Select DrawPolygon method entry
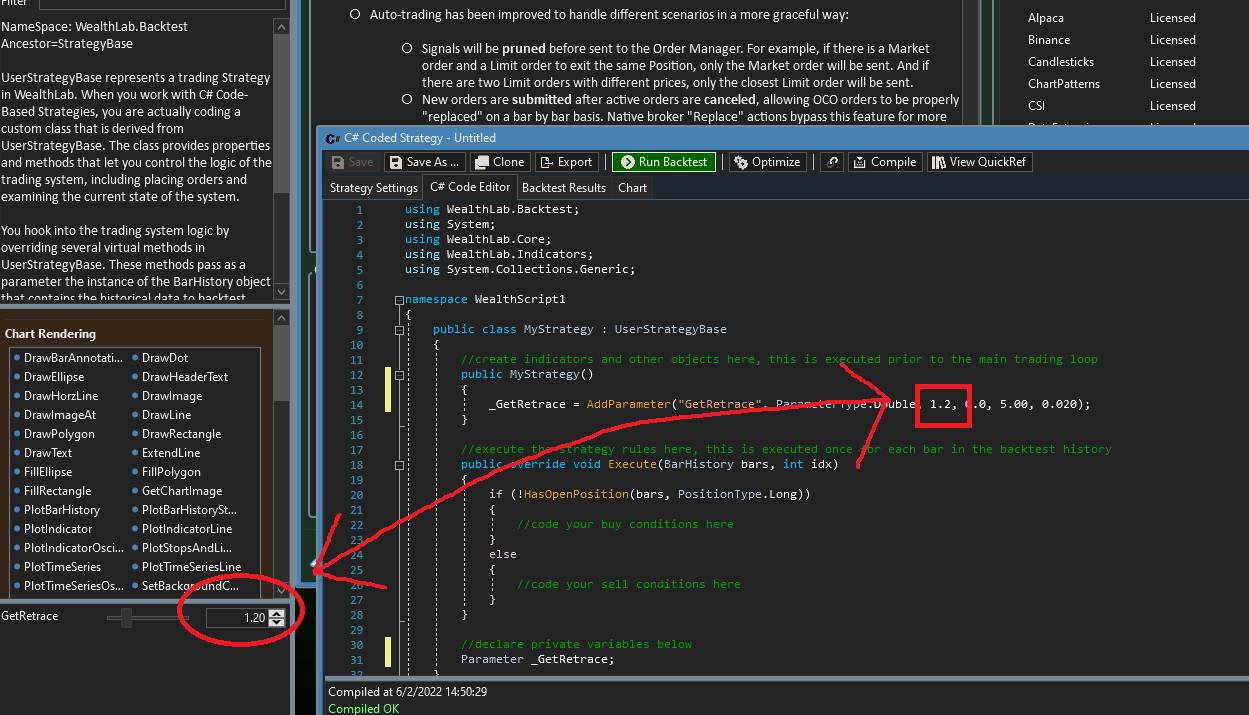1249x715 pixels. pyautogui.click(x=59, y=434)
